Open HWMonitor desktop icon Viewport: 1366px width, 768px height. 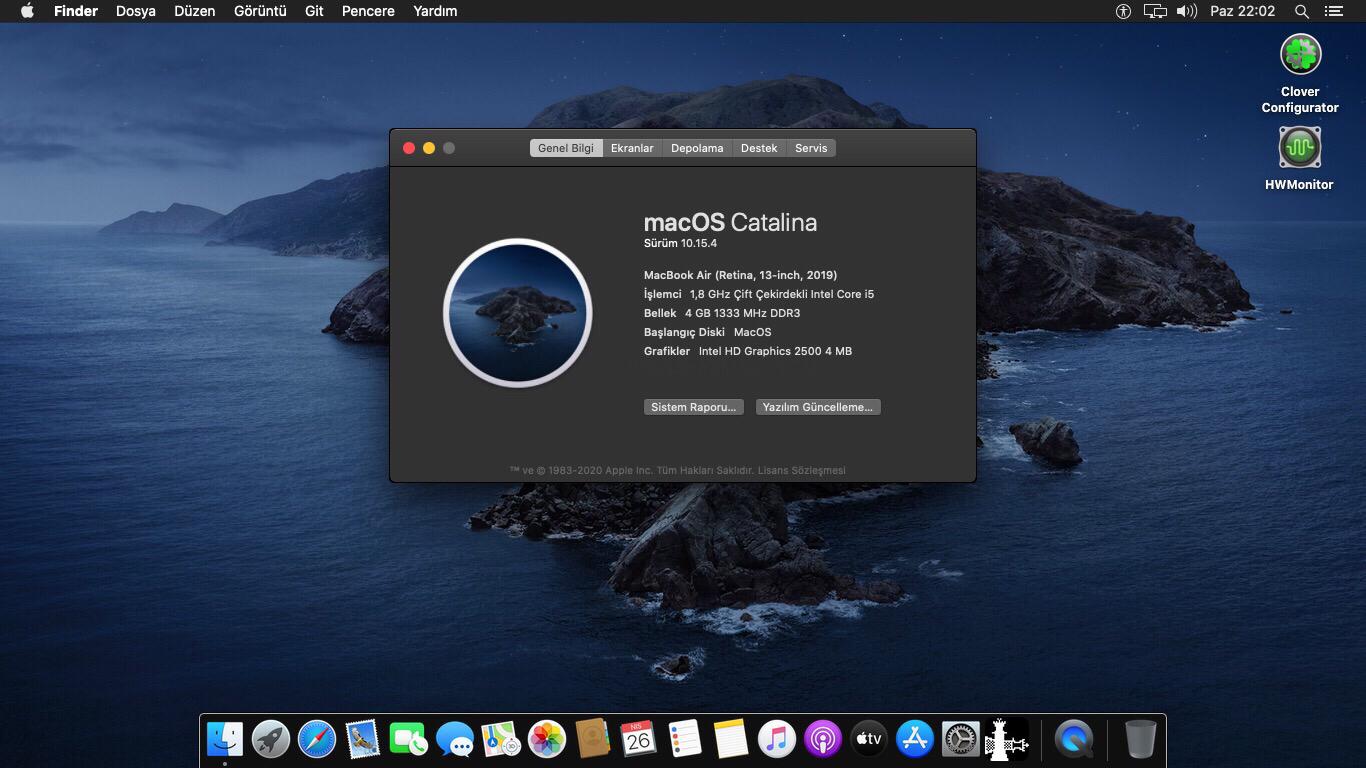pyautogui.click(x=1299, y=148)
